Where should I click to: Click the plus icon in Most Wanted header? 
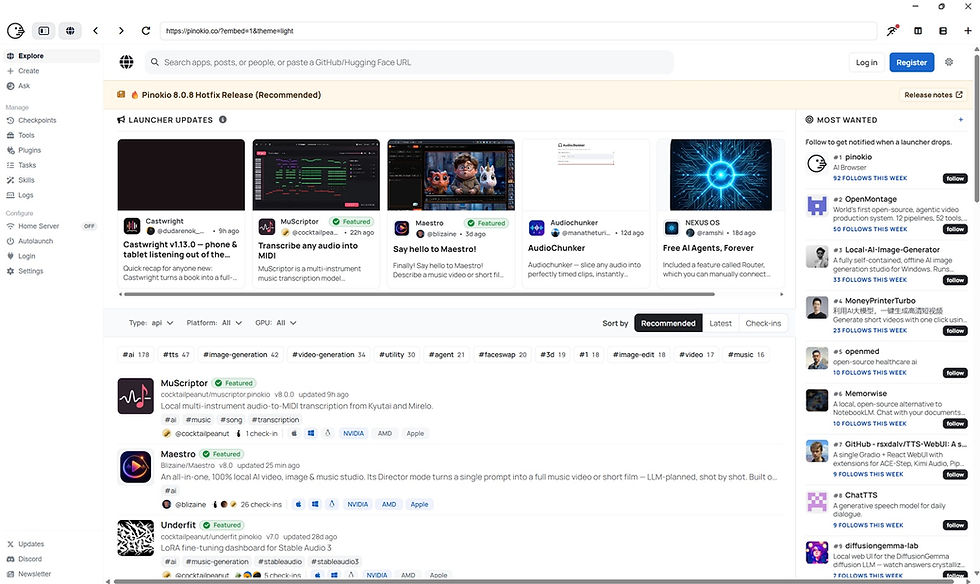point(961,119)
